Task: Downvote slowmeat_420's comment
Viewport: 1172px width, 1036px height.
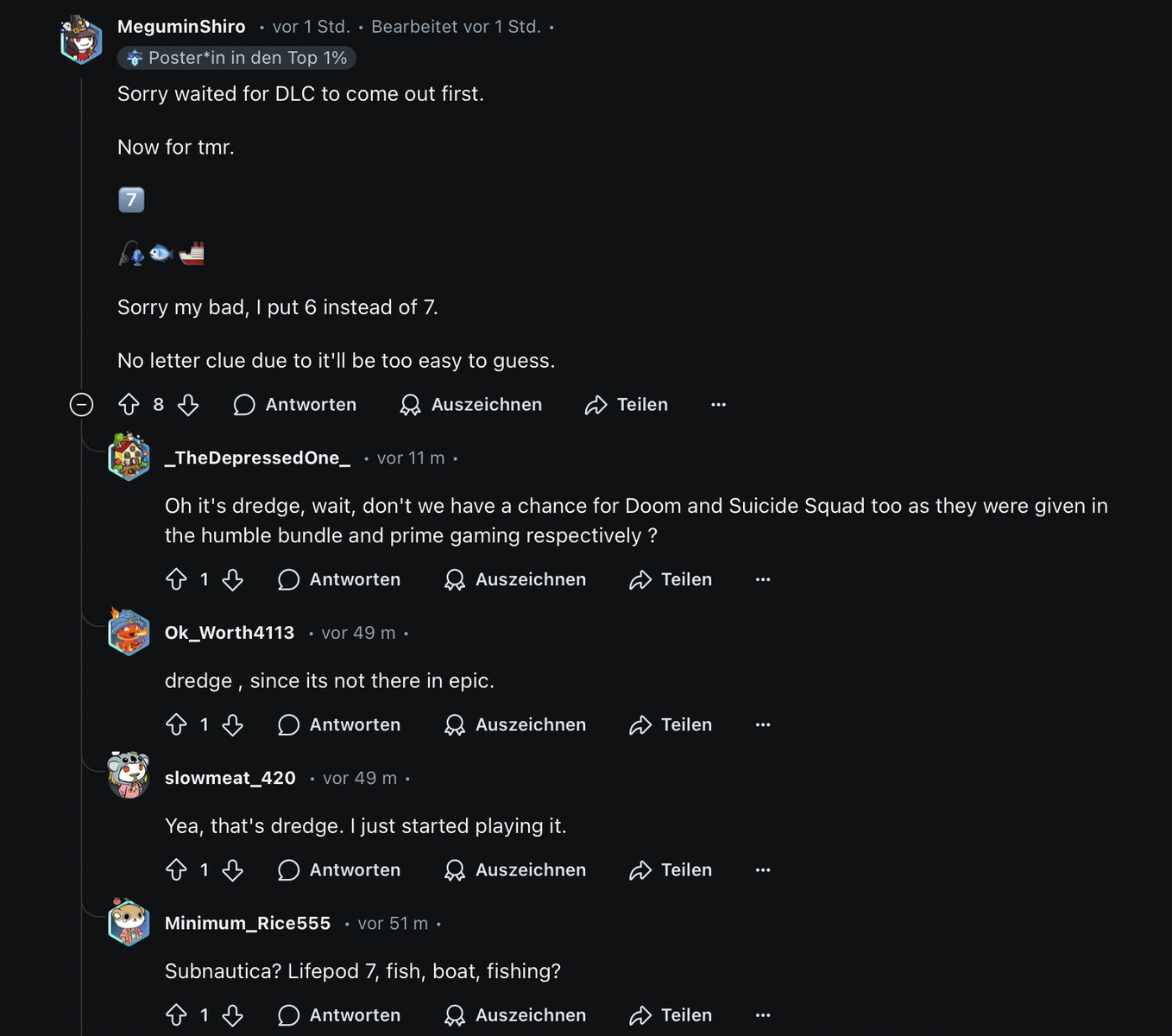Action: 232,869
